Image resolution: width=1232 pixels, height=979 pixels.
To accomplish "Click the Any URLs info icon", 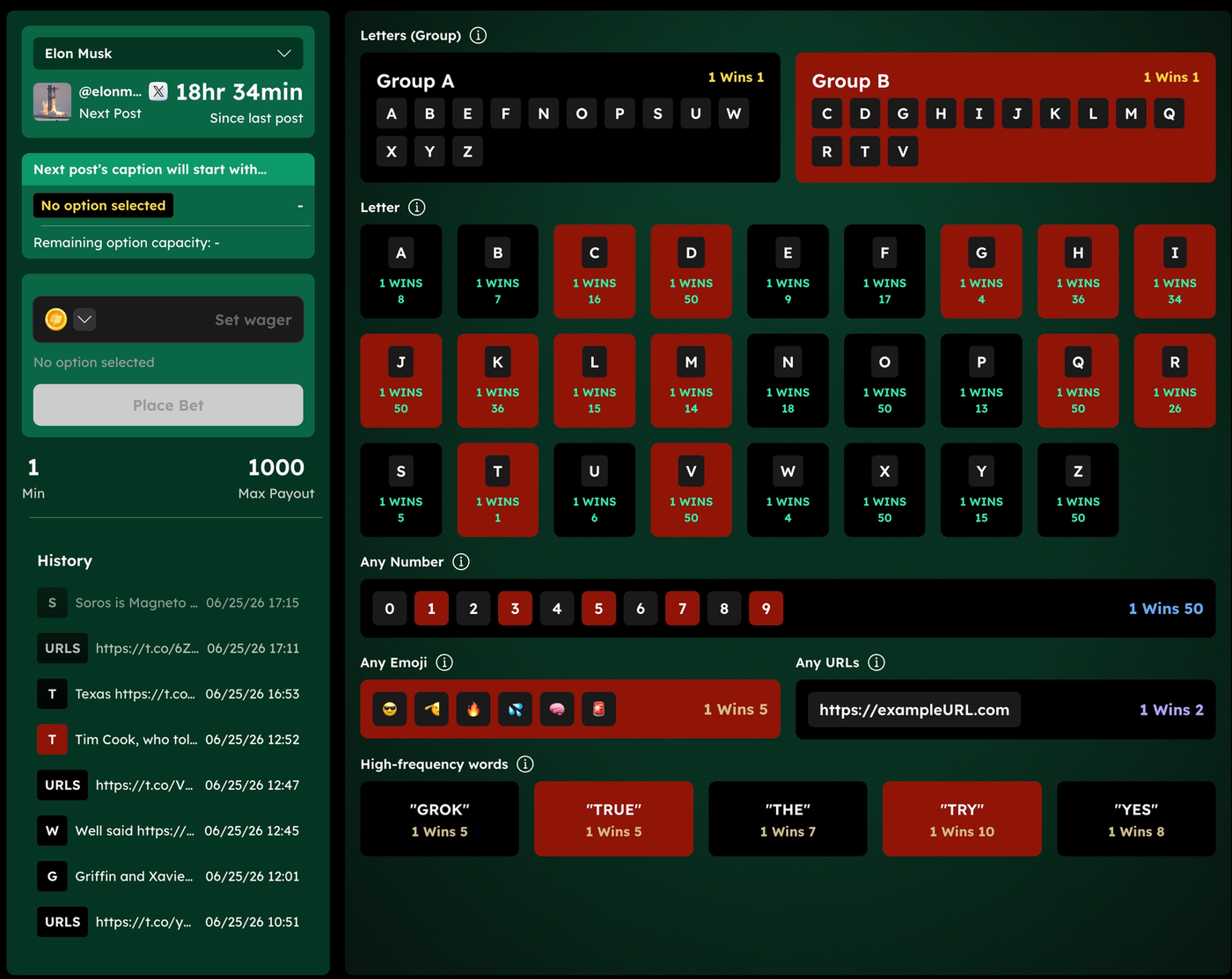I will [876, 662].
